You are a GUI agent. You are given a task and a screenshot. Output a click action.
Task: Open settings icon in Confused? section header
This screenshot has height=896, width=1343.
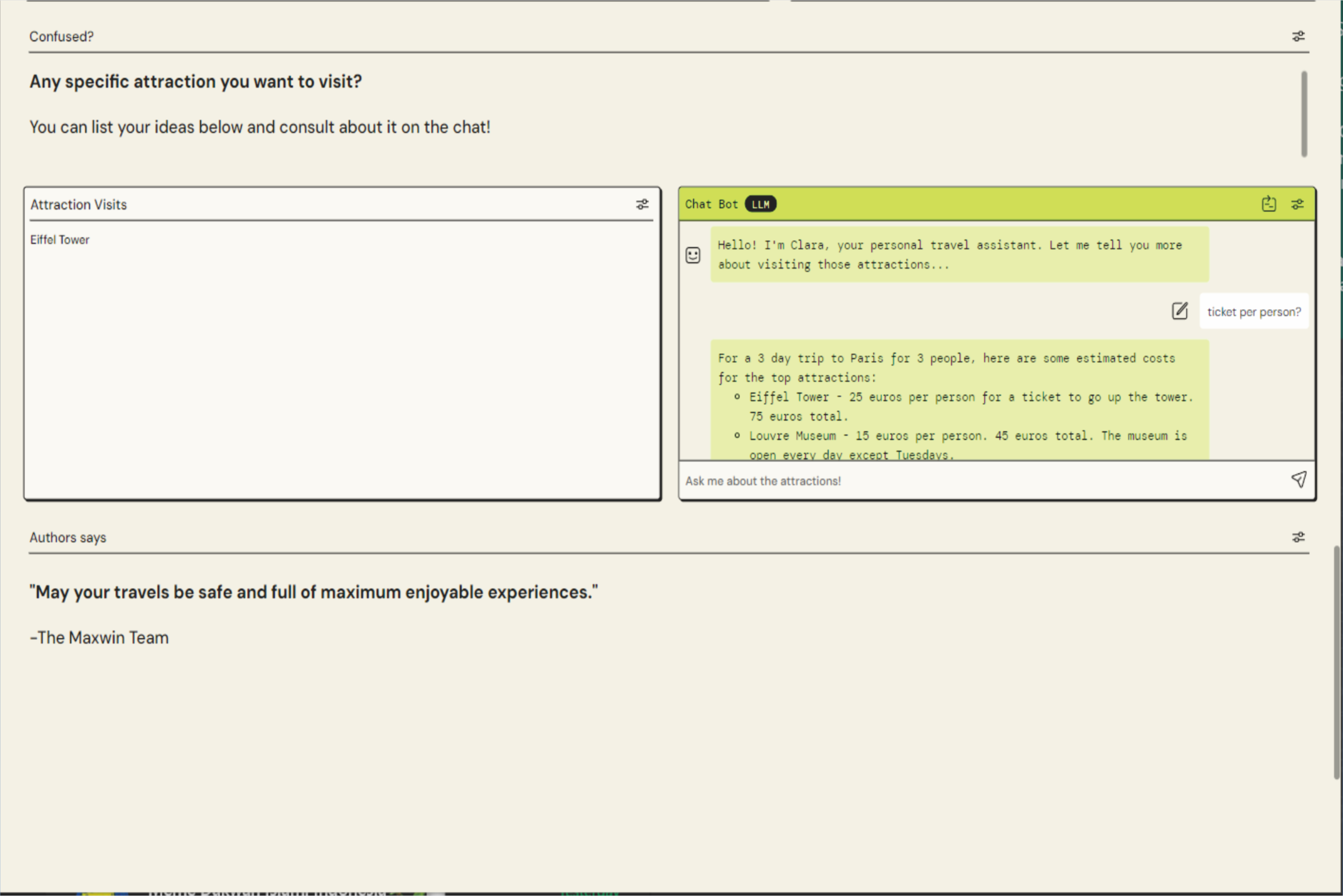pyautogui.click(x=1298, y=36)
